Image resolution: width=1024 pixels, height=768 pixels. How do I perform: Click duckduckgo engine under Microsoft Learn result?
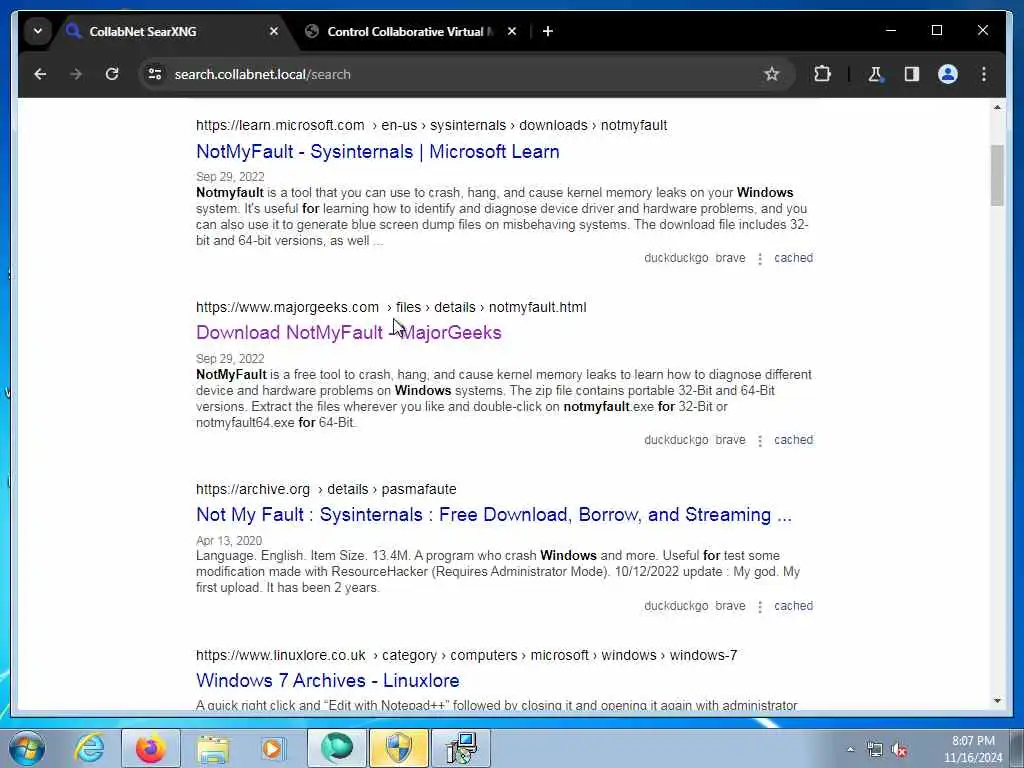[x=676, y=258]
